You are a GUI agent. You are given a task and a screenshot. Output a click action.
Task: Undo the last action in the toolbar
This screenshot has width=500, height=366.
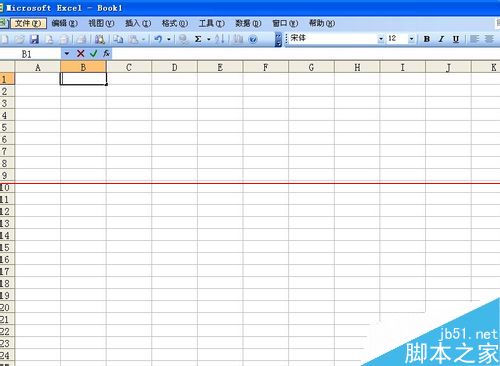coord(158,39)
